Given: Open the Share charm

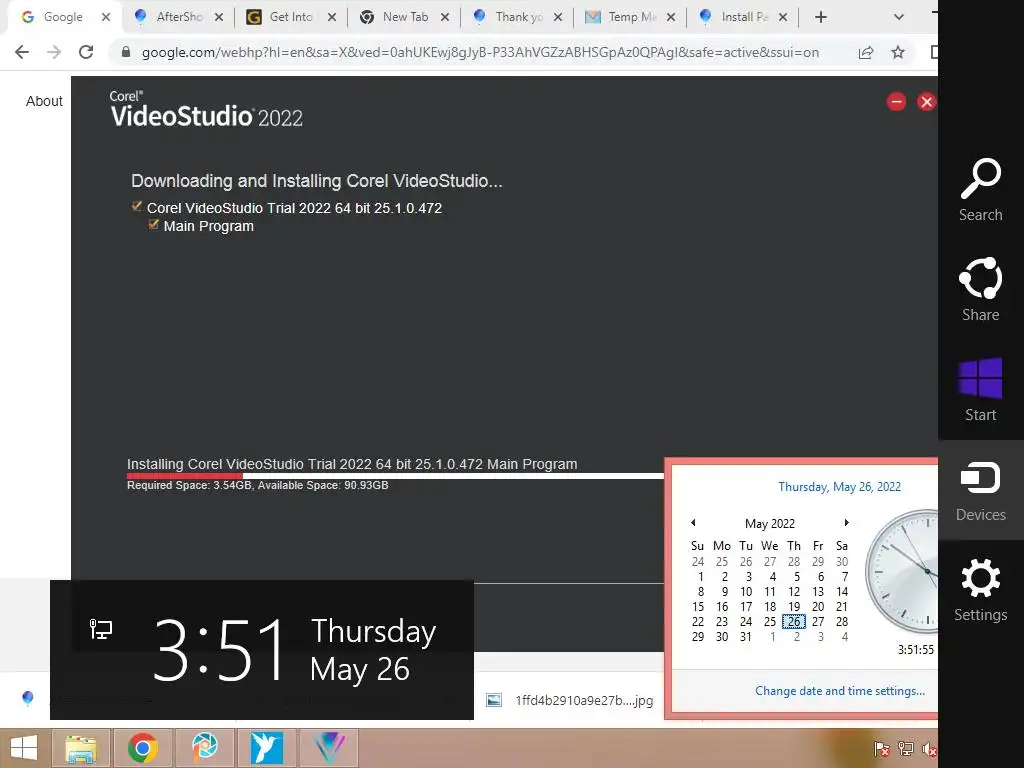Looking at the screenshot, I should (x=980, y=289).
